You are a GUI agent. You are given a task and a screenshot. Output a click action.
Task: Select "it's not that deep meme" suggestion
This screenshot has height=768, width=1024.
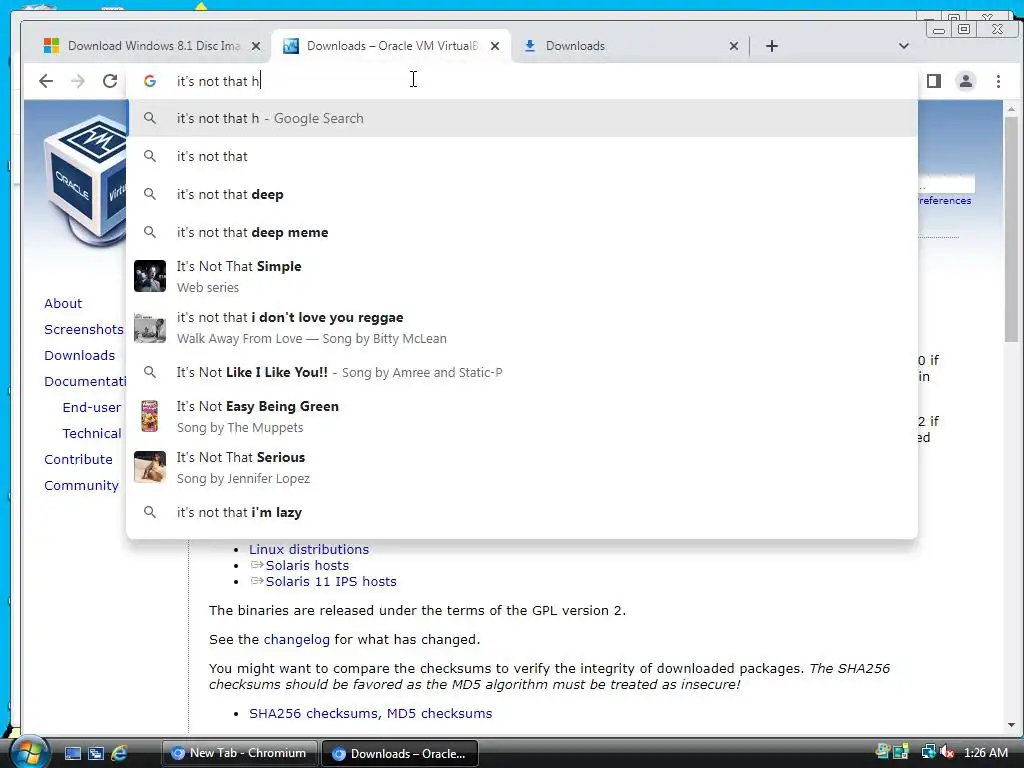522,232
